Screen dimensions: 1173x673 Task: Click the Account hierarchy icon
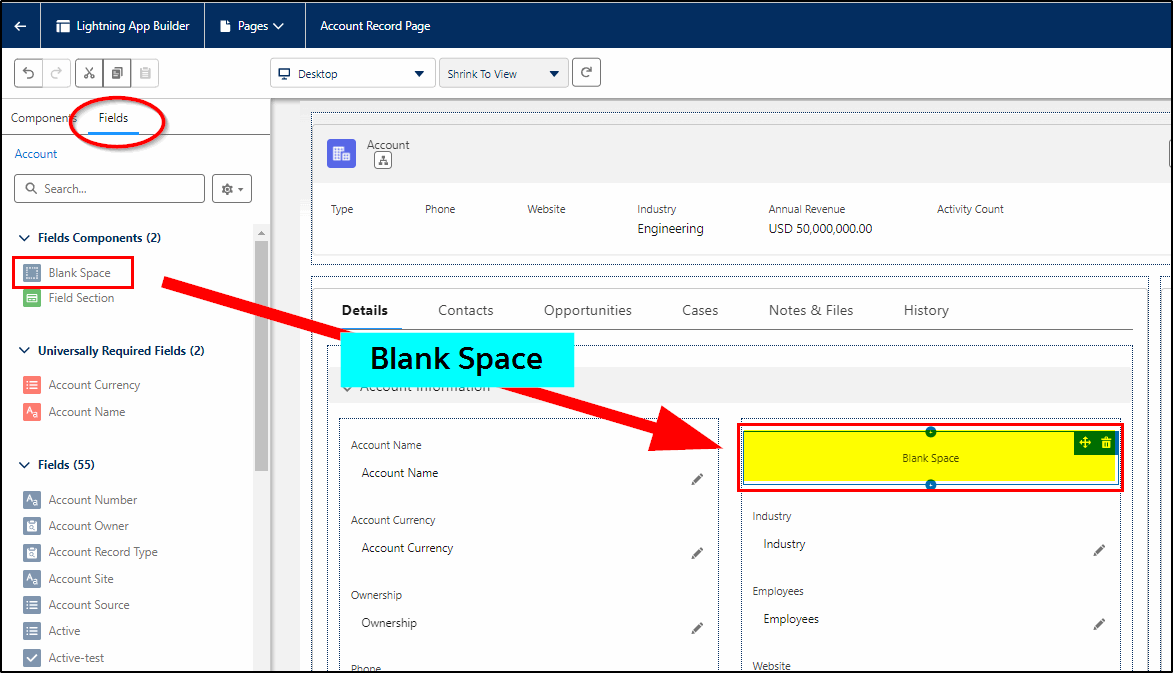383,160
